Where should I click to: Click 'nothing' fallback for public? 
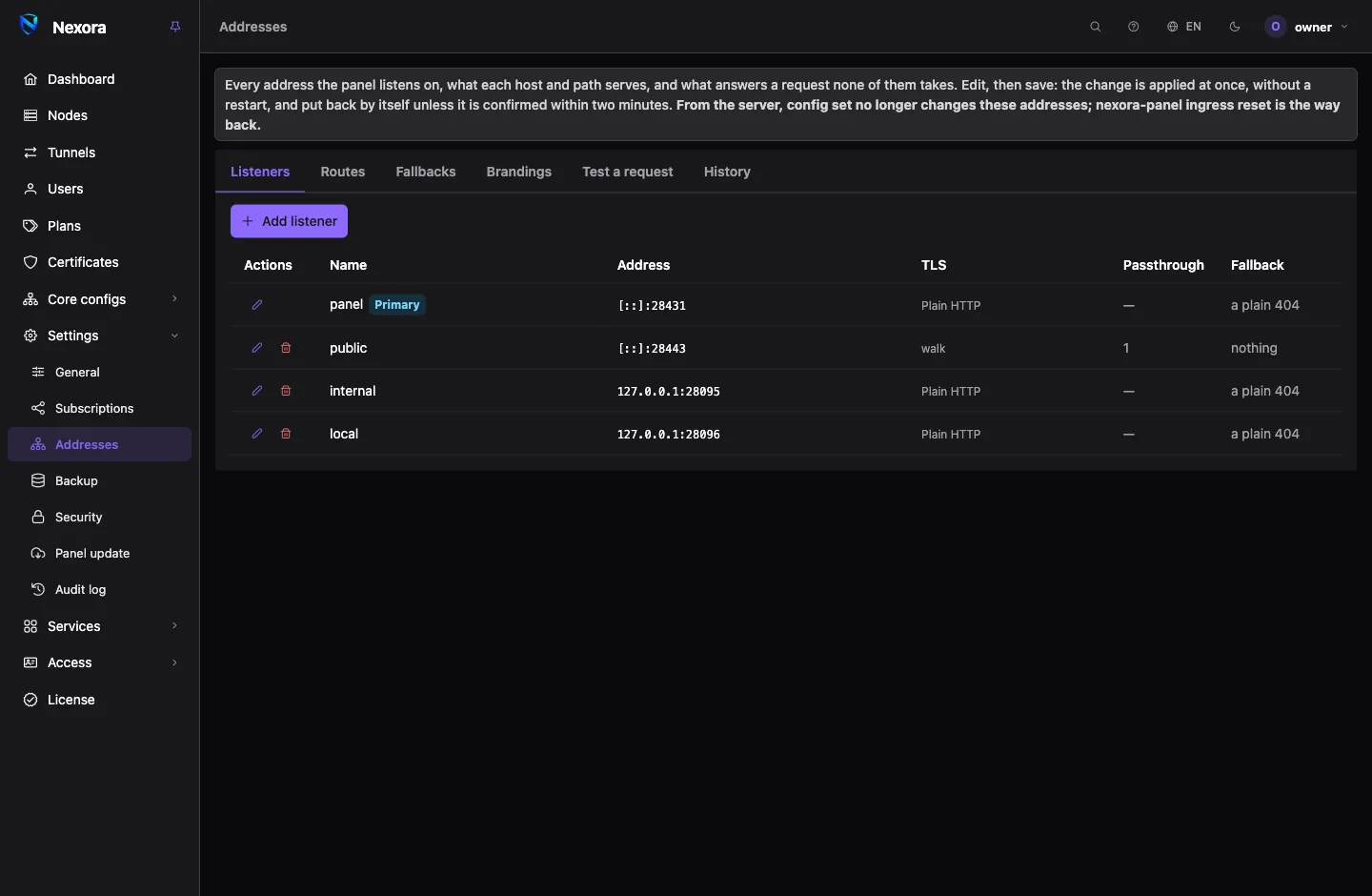click(1254, 348)
